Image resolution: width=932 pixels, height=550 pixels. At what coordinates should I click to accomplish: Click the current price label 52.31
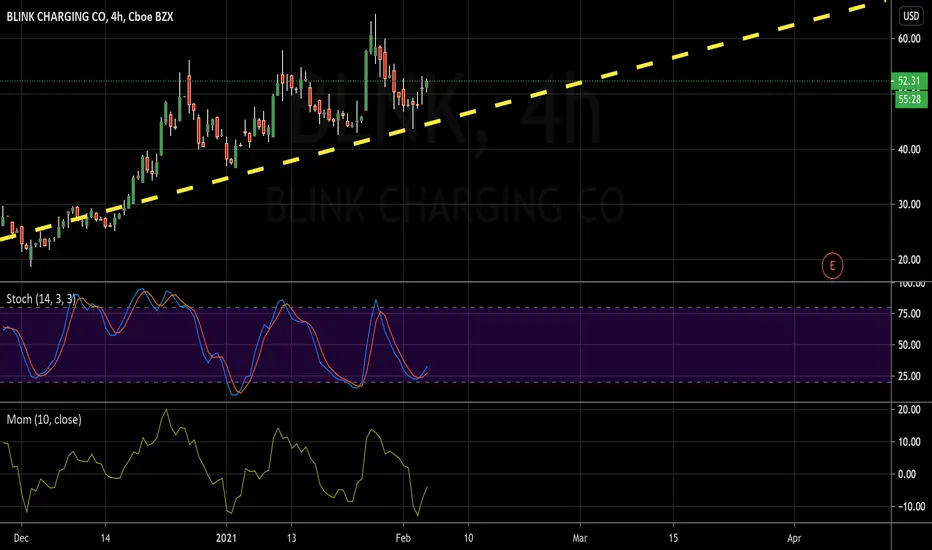909,81
